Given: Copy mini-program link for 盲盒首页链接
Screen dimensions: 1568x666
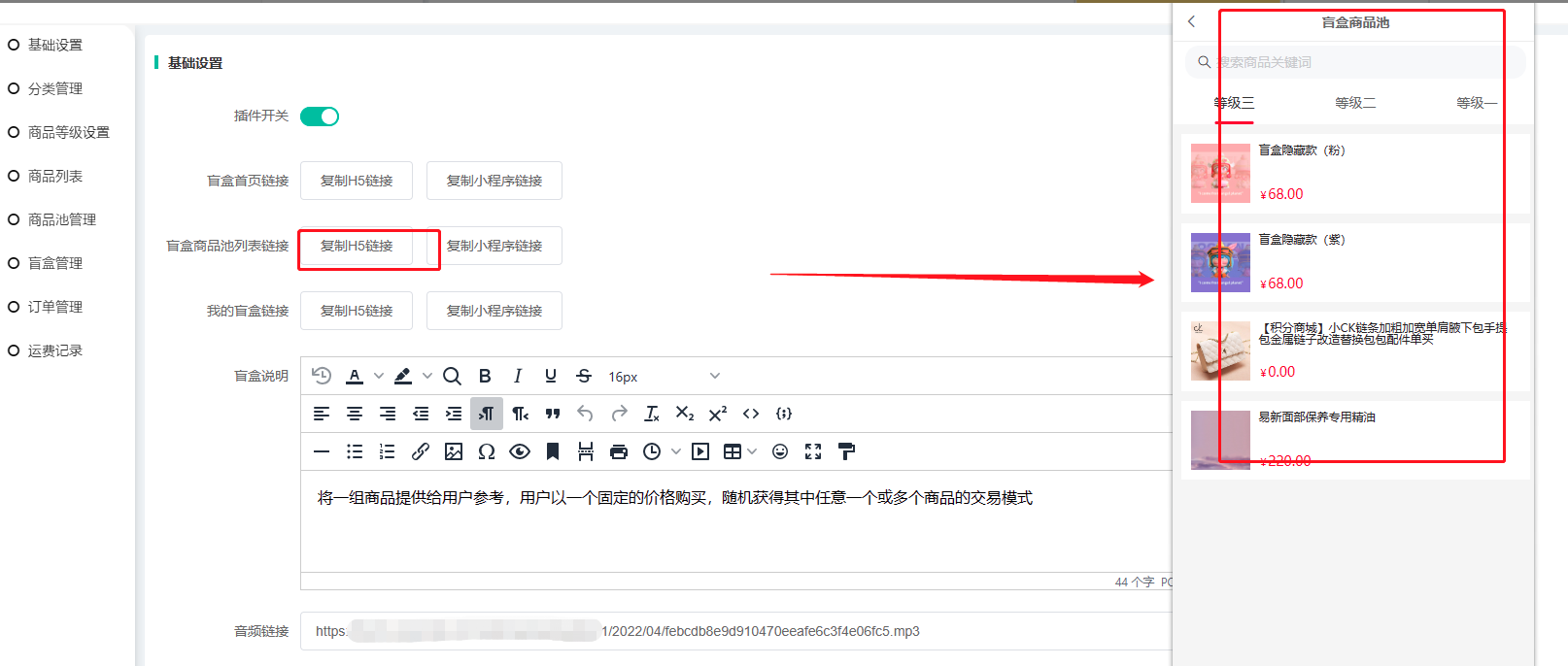Looking at the screenshot, I should (494, 181).
